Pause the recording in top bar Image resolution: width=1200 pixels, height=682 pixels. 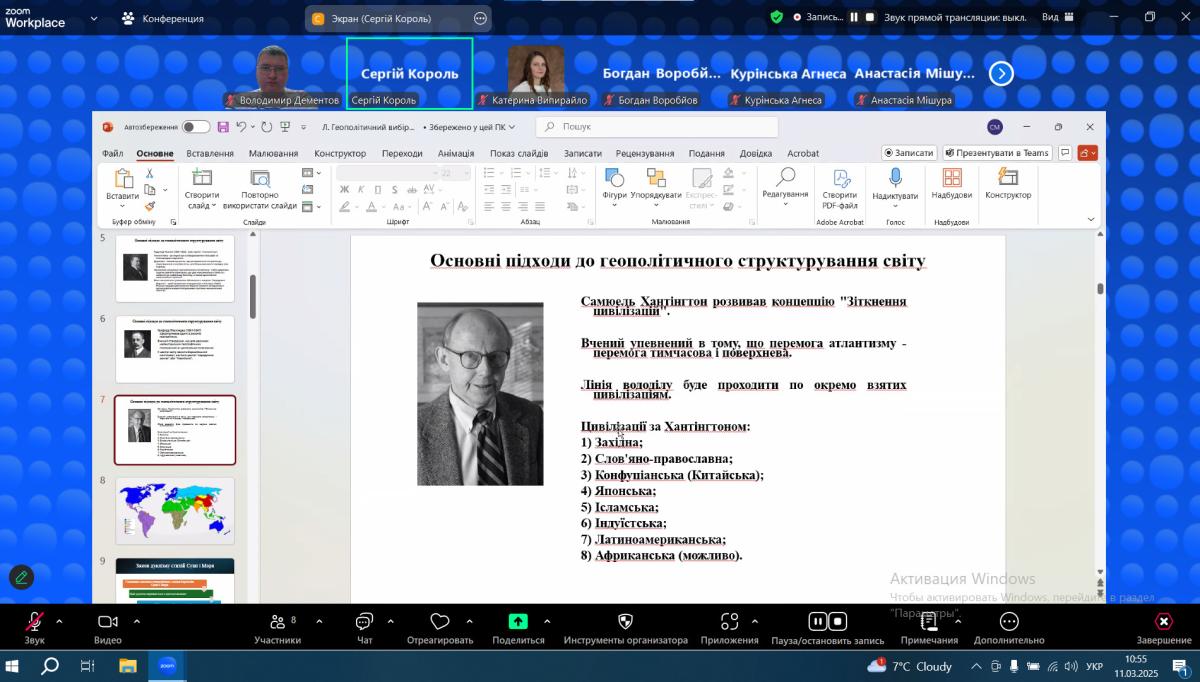pyautogui.click(x=854, y=17)
